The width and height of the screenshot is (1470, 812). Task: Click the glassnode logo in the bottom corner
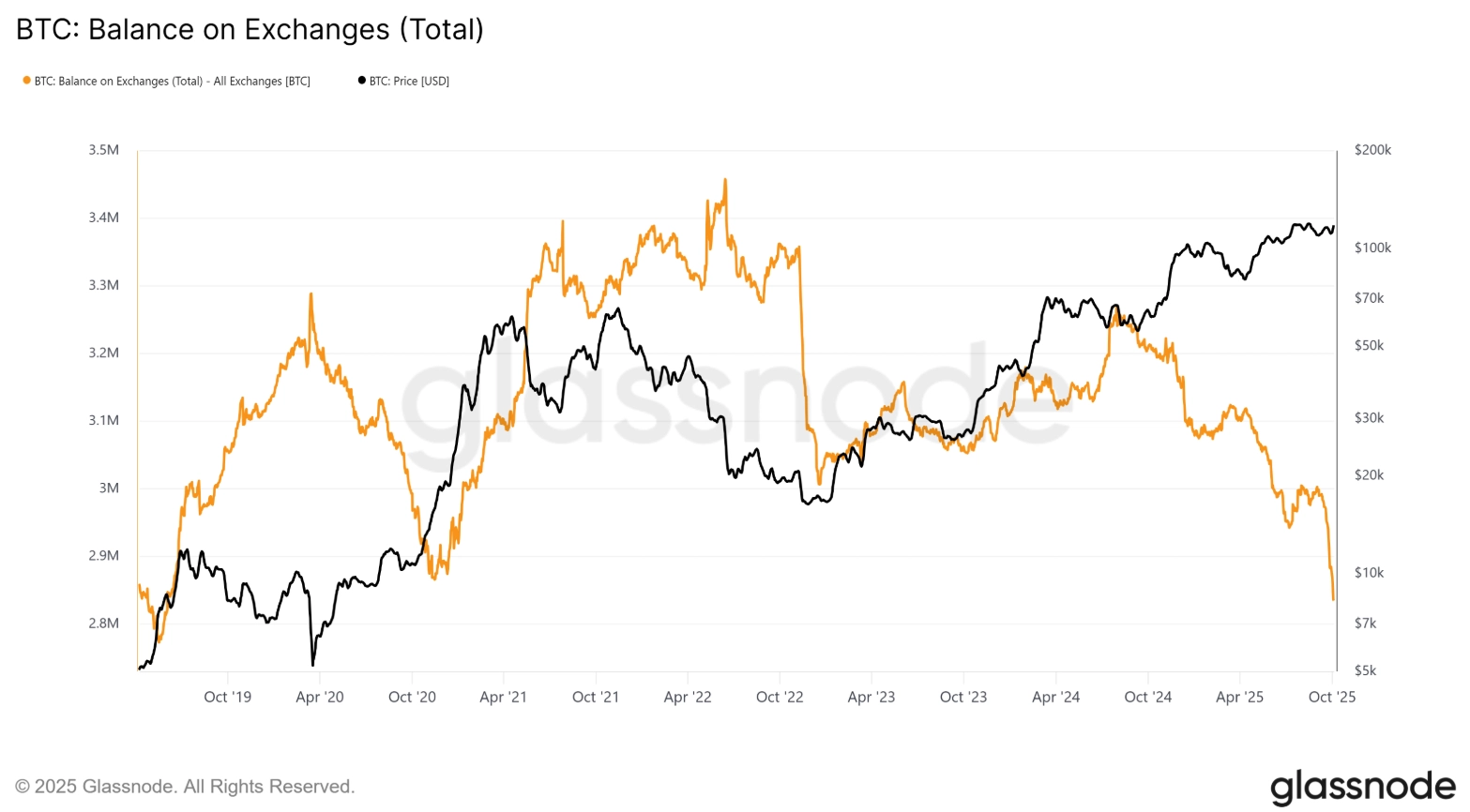[x=1362, y=787]
